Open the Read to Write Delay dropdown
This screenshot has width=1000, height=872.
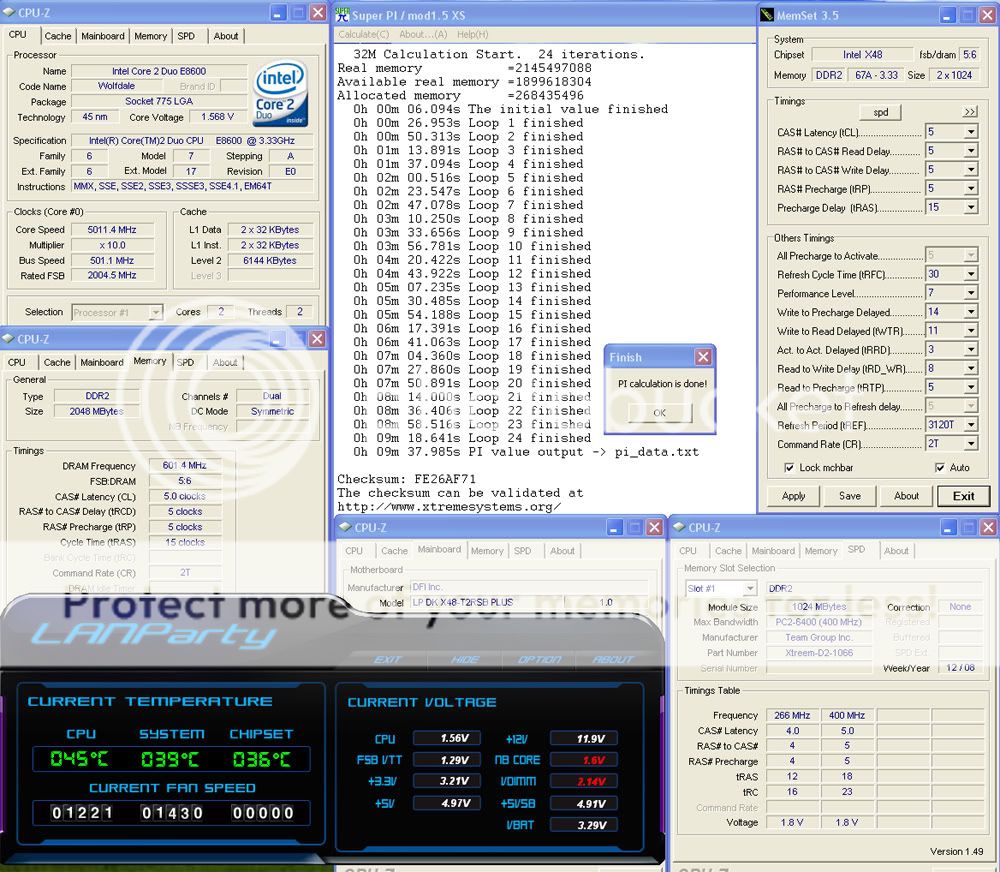[971, 368]
